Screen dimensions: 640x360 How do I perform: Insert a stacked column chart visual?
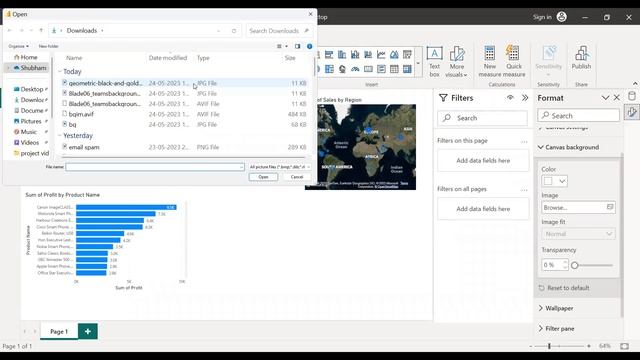(x=342, y=55)
